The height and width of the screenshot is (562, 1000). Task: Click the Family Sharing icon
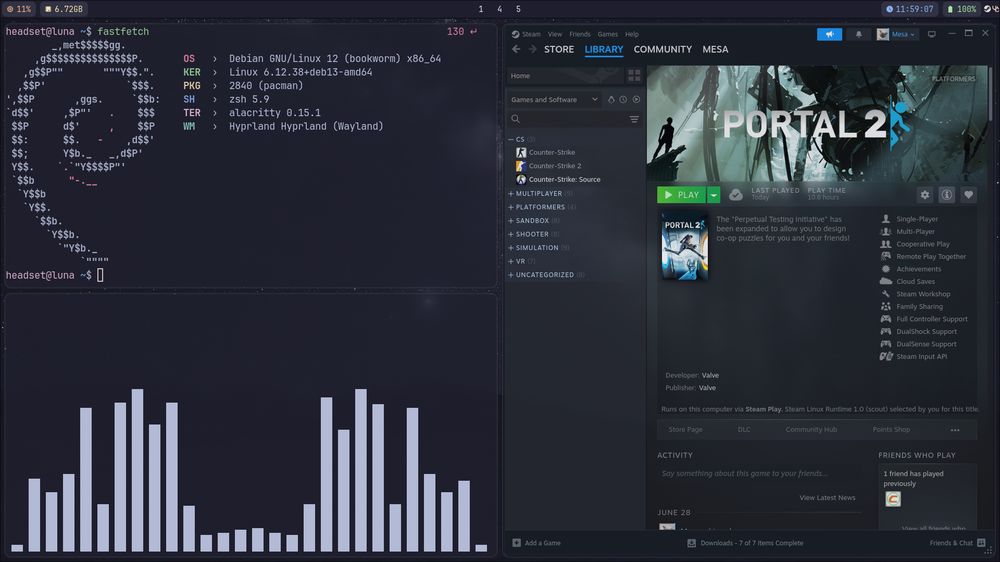[886, 307]
